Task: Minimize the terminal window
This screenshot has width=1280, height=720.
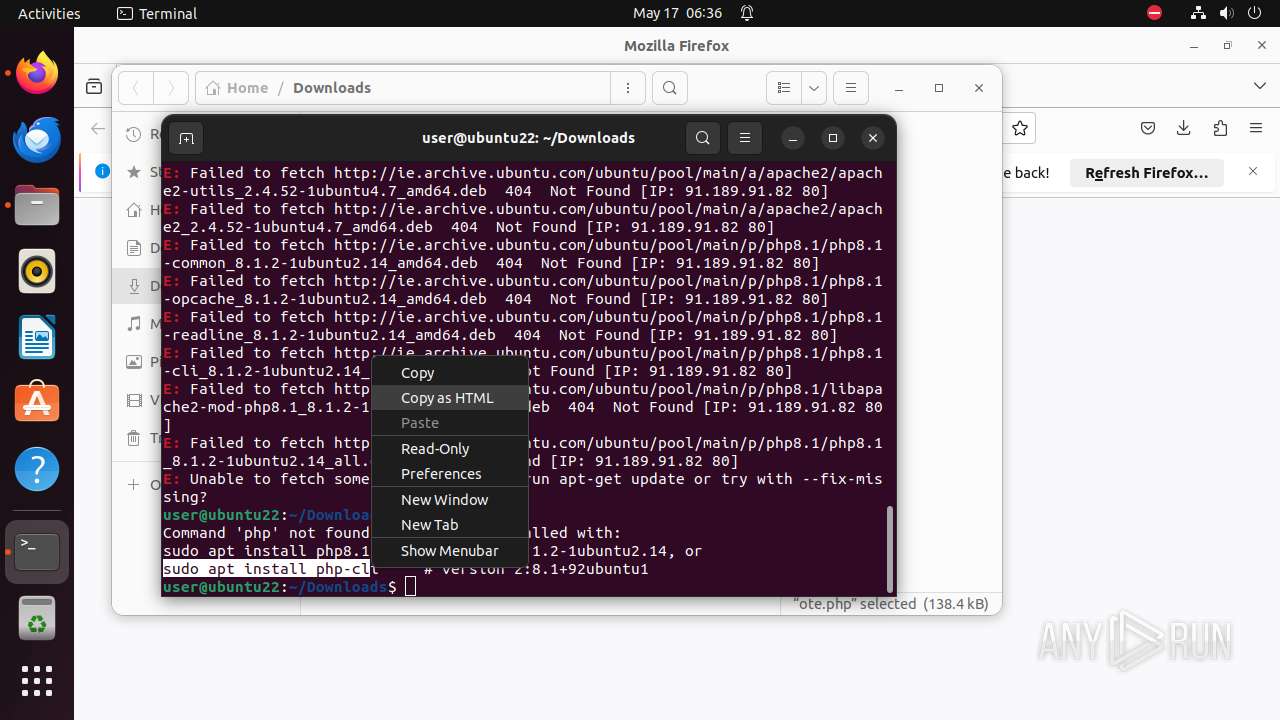Action: pos(792,138)
